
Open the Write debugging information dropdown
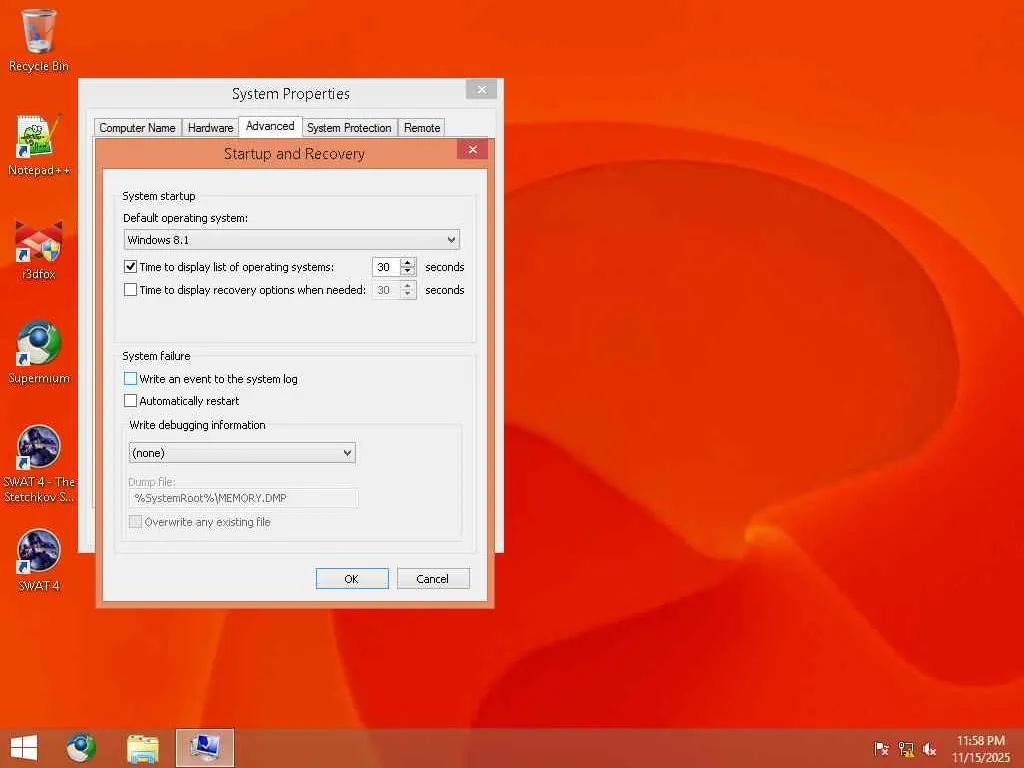click(x=242, y=453)
